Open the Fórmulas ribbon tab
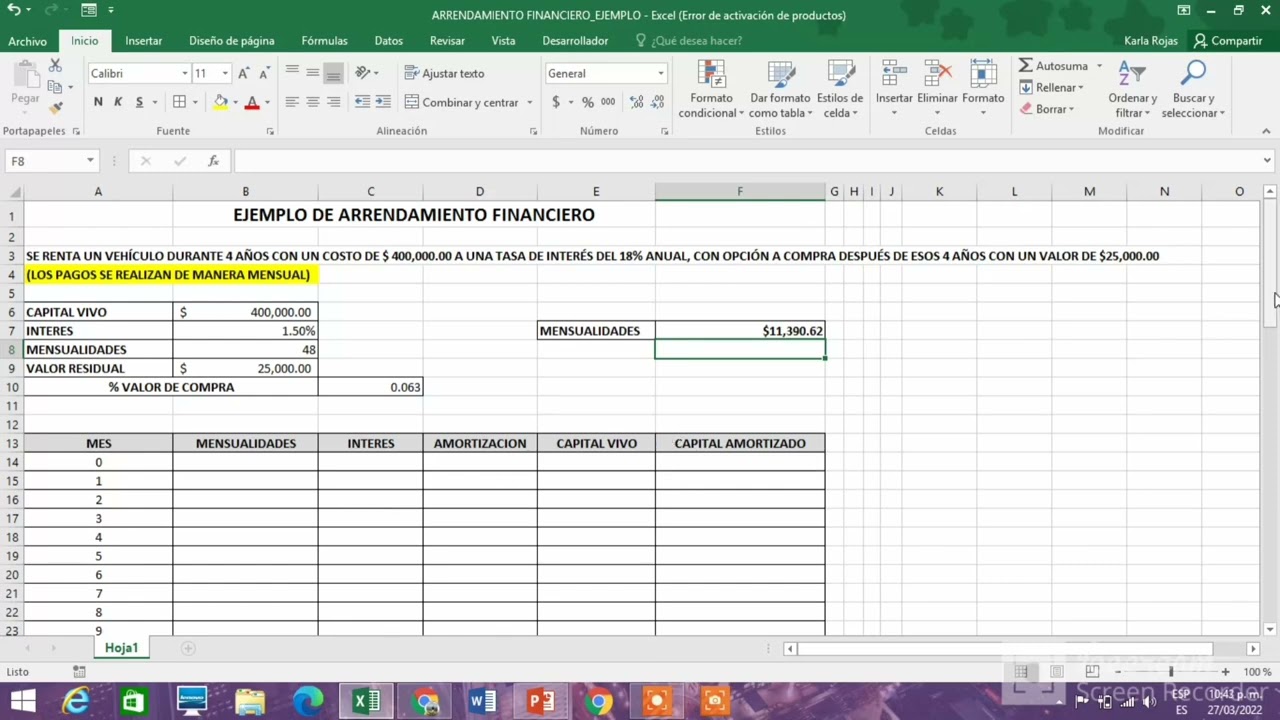 [x=324, y=41]
